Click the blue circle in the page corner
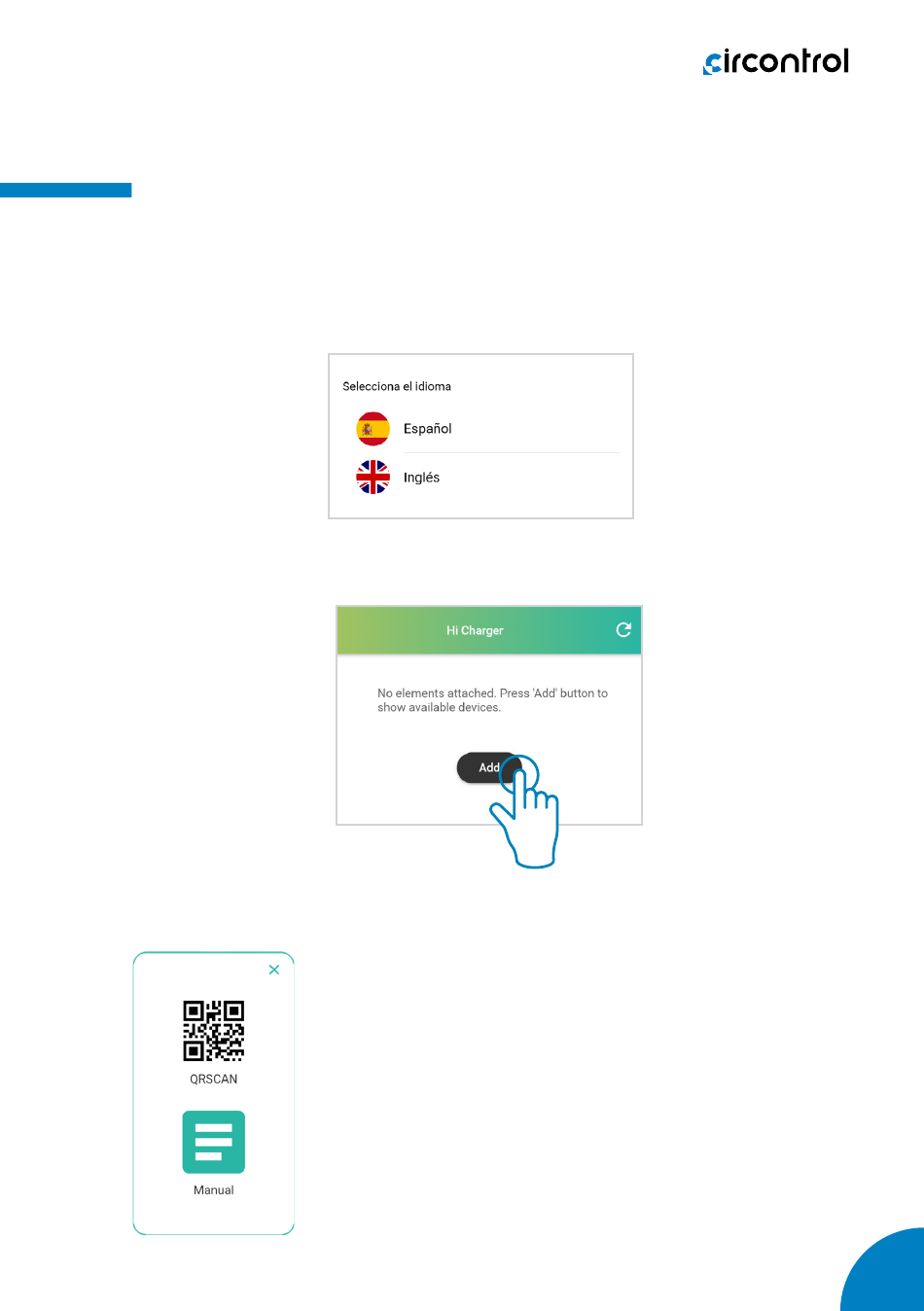 pyautogui.click(x=883, y=1270)
